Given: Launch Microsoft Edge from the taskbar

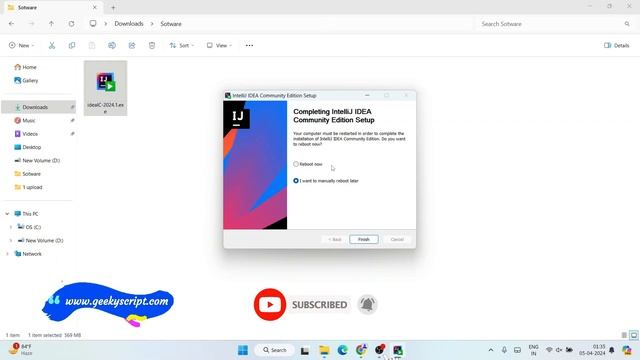Looking at the screenshot, I should click(x=342, y=350).
